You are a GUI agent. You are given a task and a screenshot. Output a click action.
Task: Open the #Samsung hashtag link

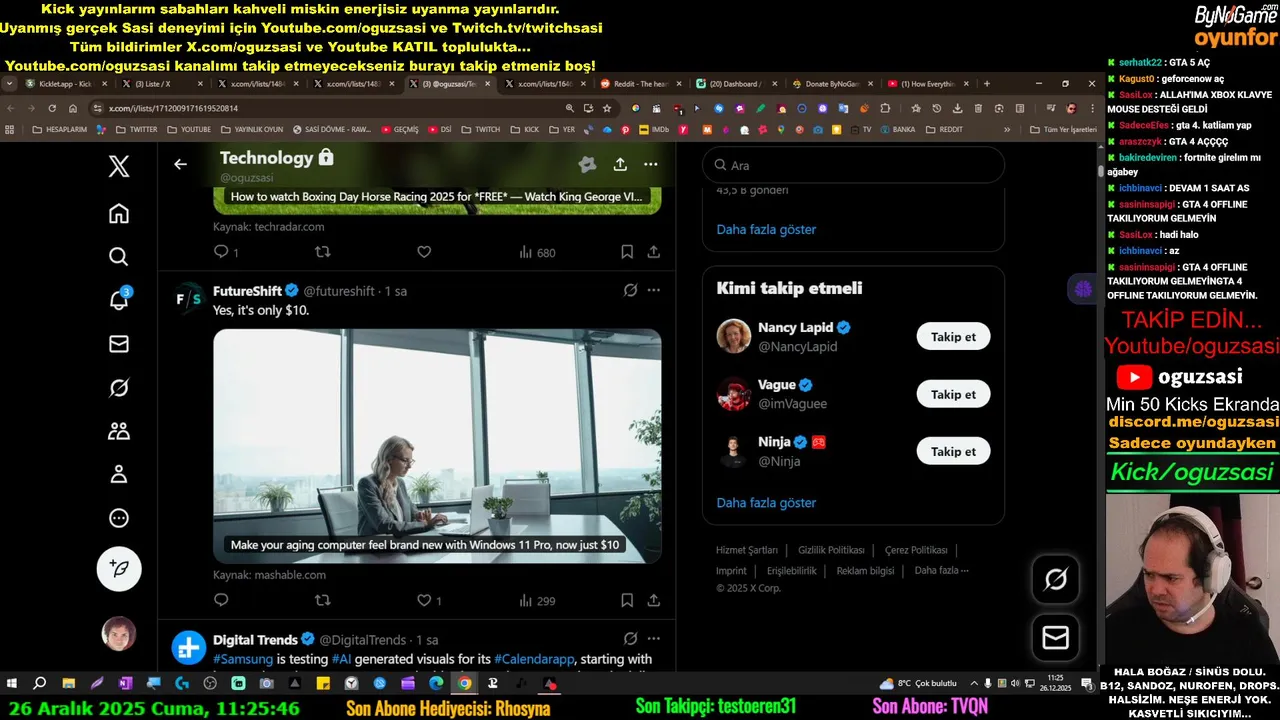(x=243, y=659)
